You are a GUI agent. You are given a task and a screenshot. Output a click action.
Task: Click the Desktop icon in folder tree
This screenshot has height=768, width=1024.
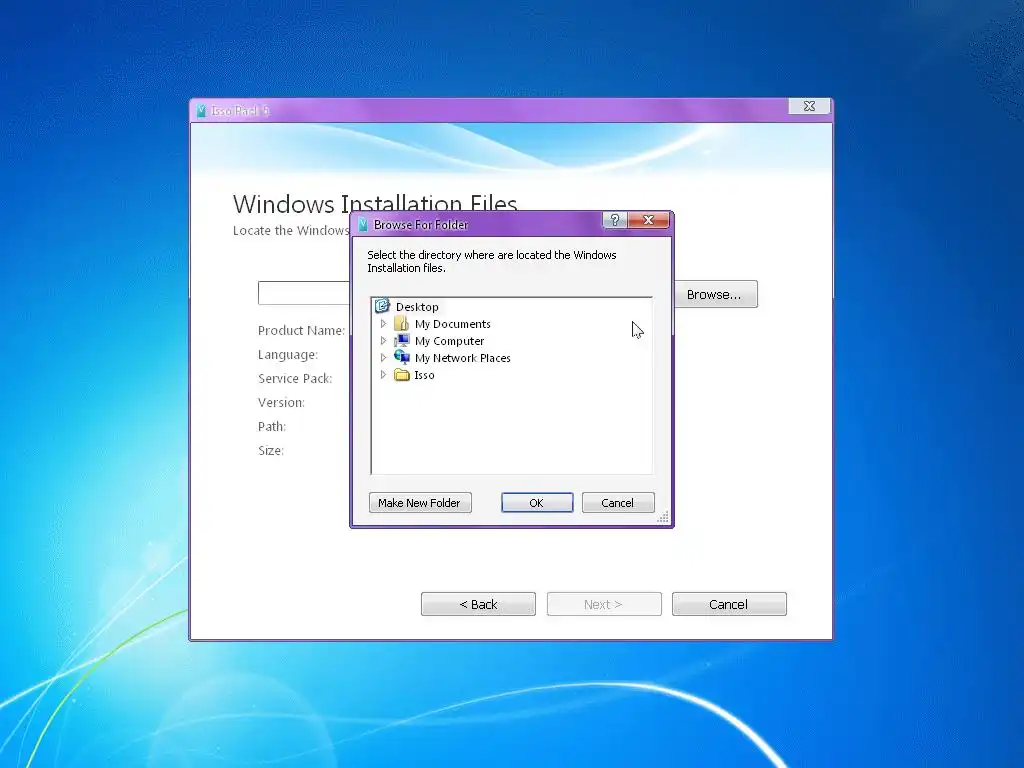(382, 306)
